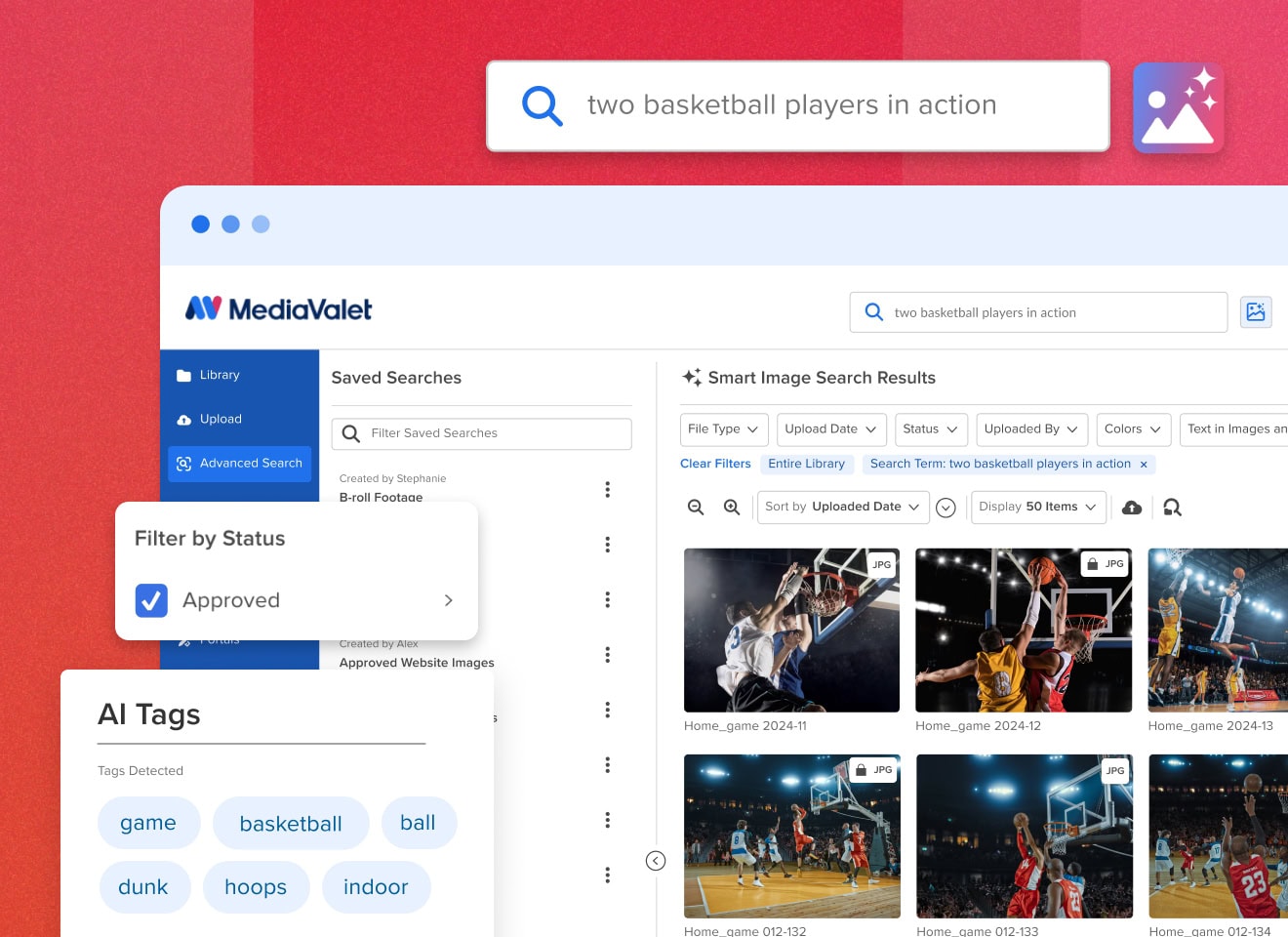Click the JPG badge on Home_game 012-133

click(1114, 771)
